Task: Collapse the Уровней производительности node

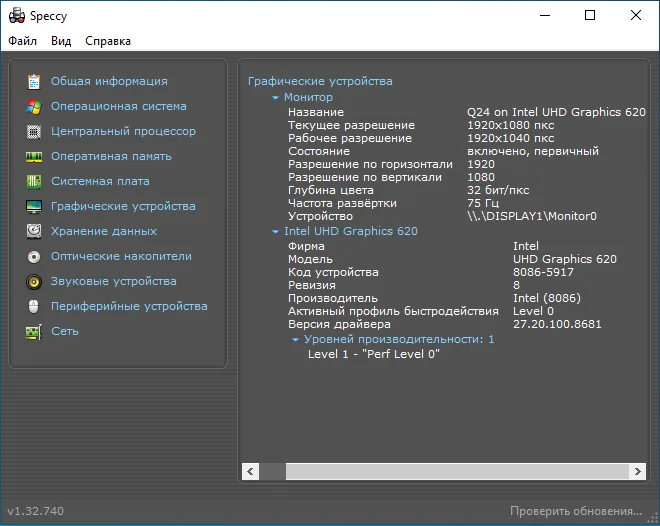Action: tap(295, 340)
